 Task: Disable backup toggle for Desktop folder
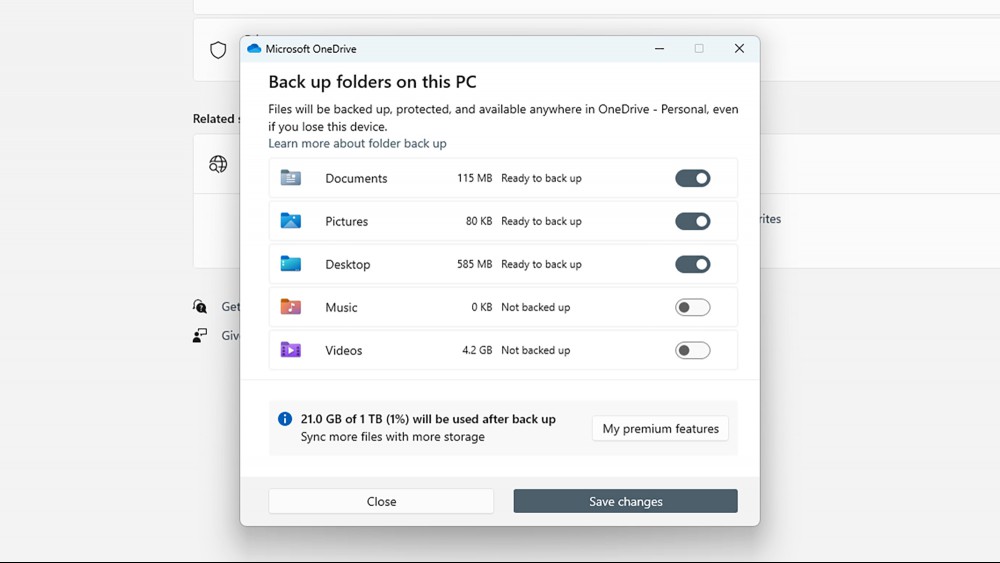(693, 264)
